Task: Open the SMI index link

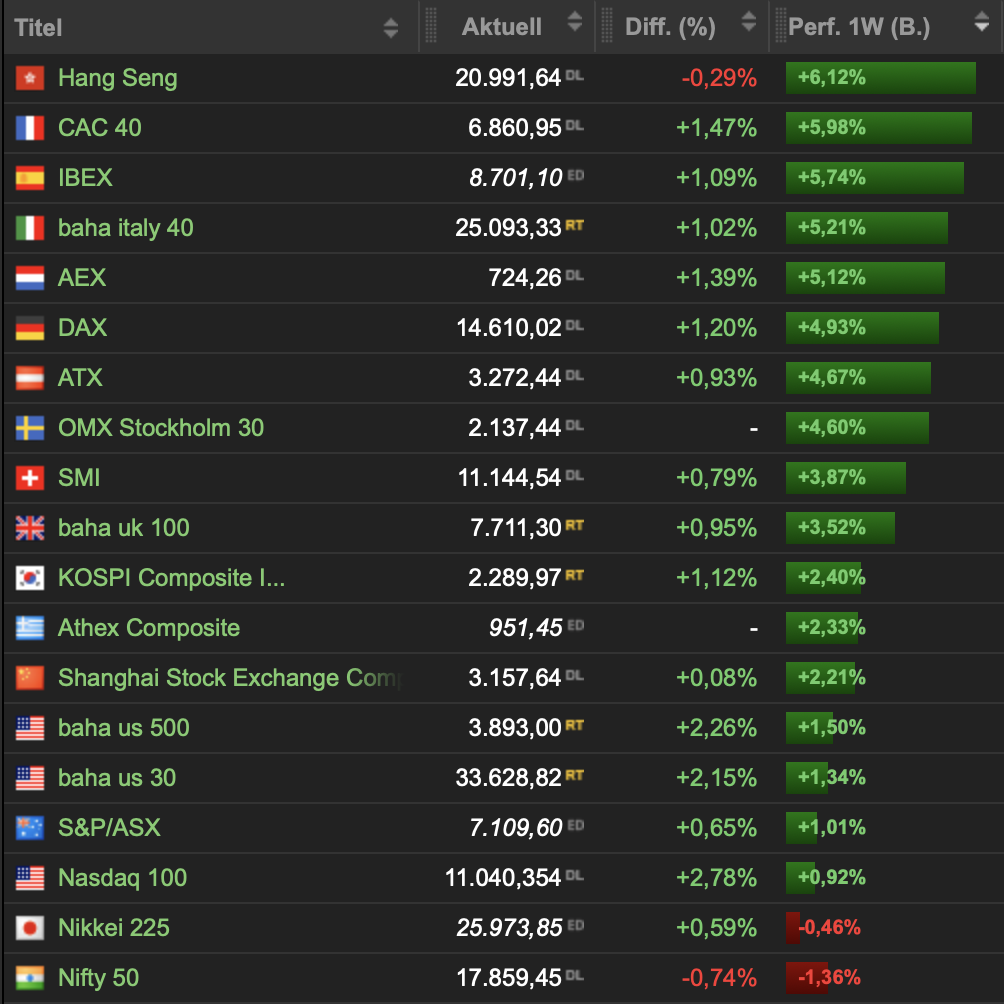Action: coord(79,478)
